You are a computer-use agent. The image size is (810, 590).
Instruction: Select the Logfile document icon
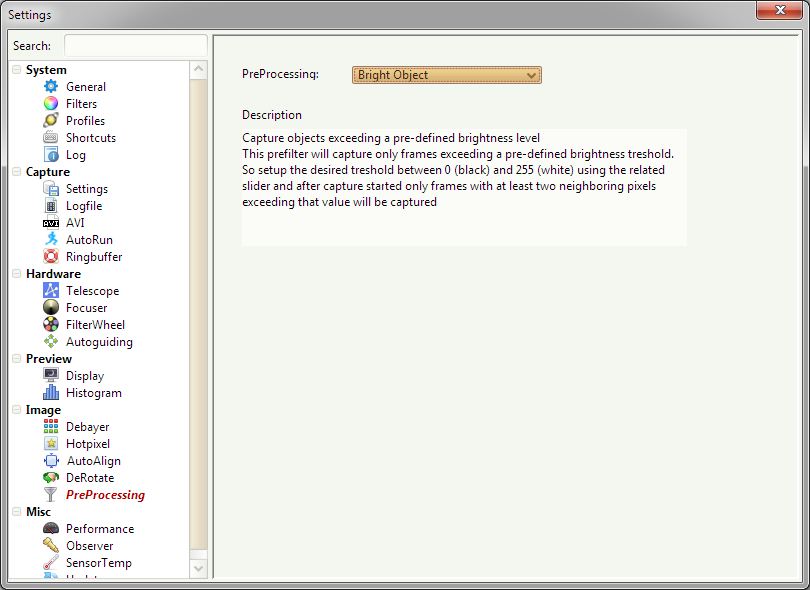tap(51, 206)
